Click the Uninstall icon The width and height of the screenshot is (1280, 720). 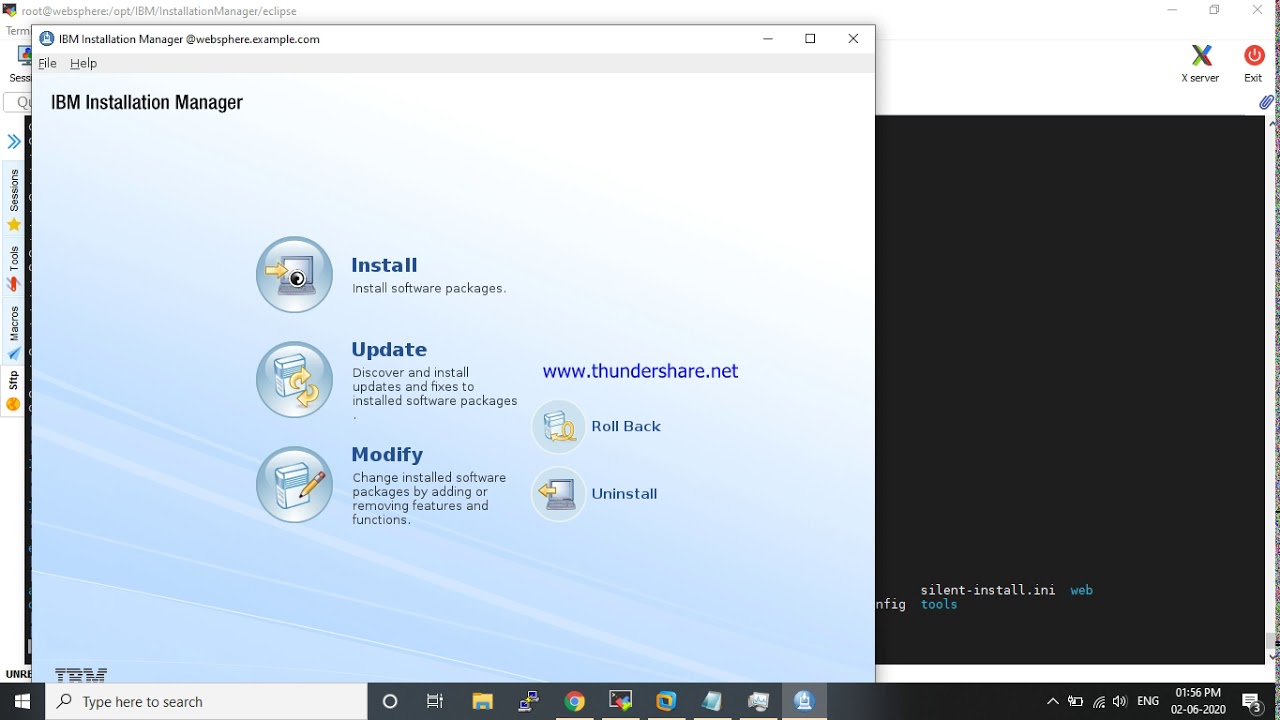[x=558, y=493]
